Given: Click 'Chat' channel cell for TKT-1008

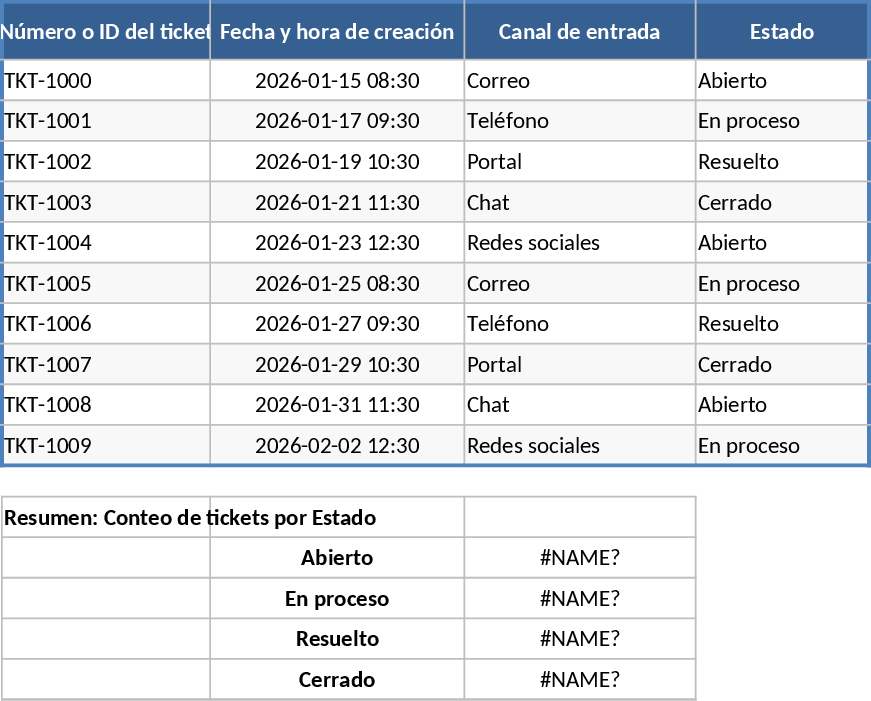Looking at the screenshot, I should click(x=579, y=405).
